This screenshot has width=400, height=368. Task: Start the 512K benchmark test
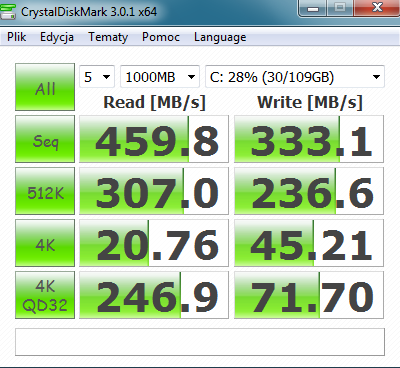pos(45,191)
